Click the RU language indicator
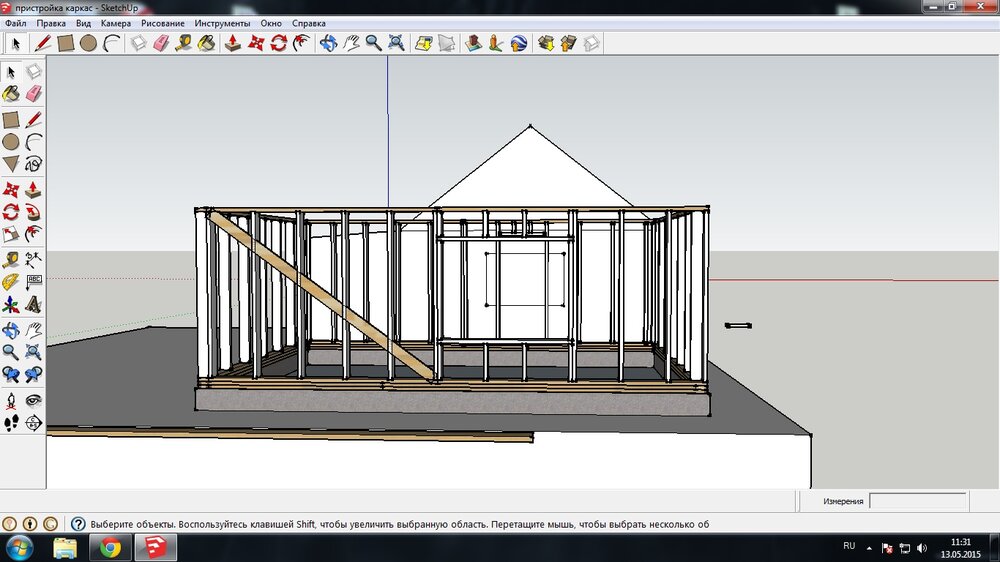1000x562 pixels. [x=849, y=546]
